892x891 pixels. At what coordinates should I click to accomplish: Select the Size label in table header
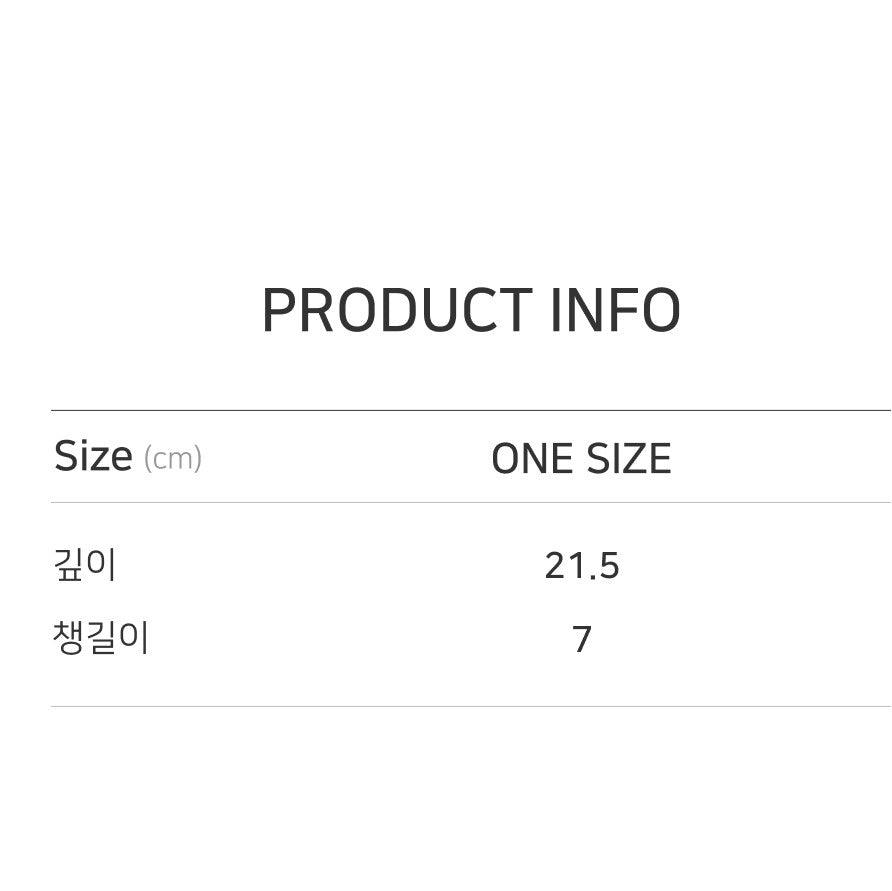point(93,457)
